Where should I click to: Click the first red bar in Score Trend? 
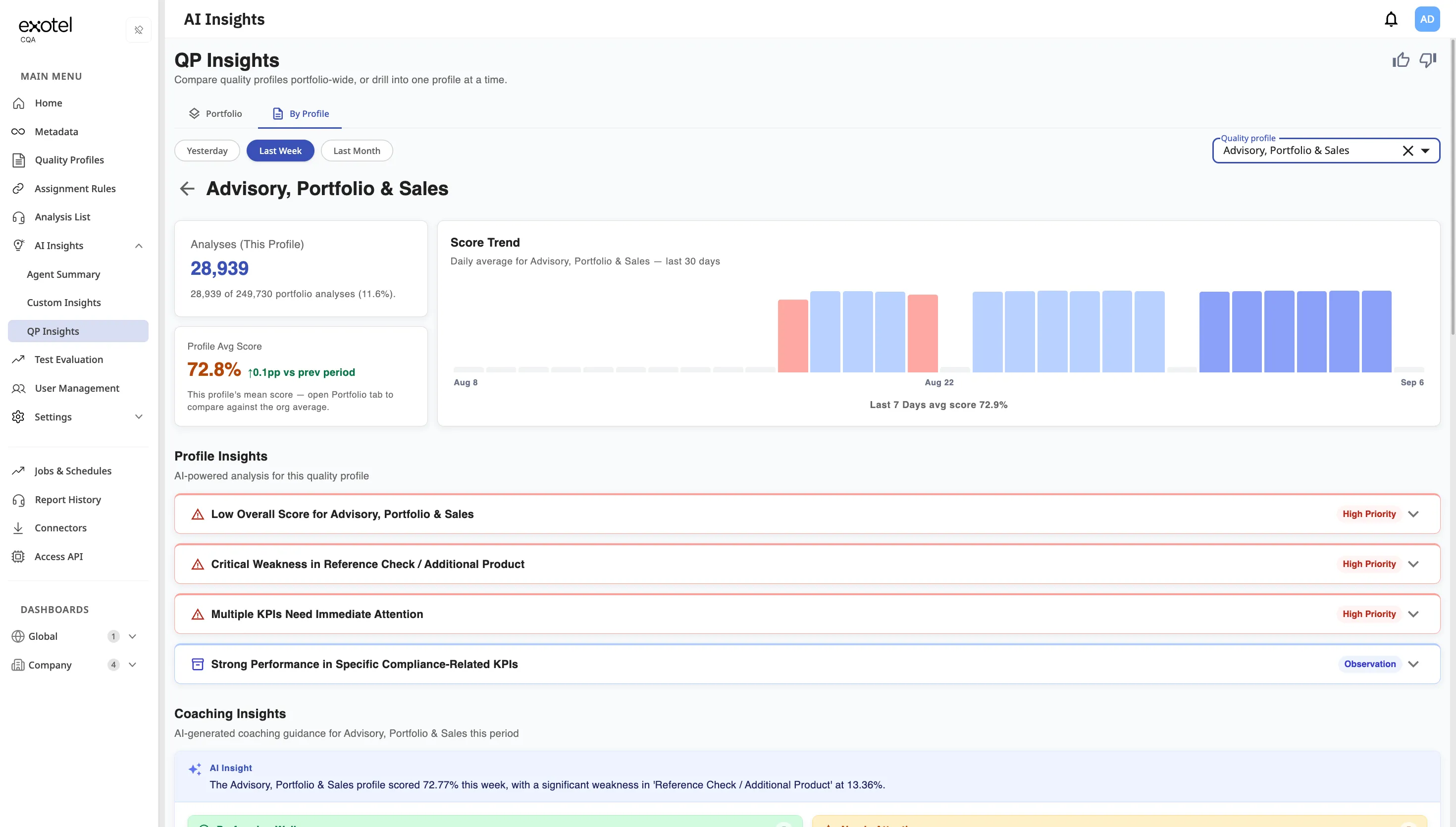coord(793,336)
